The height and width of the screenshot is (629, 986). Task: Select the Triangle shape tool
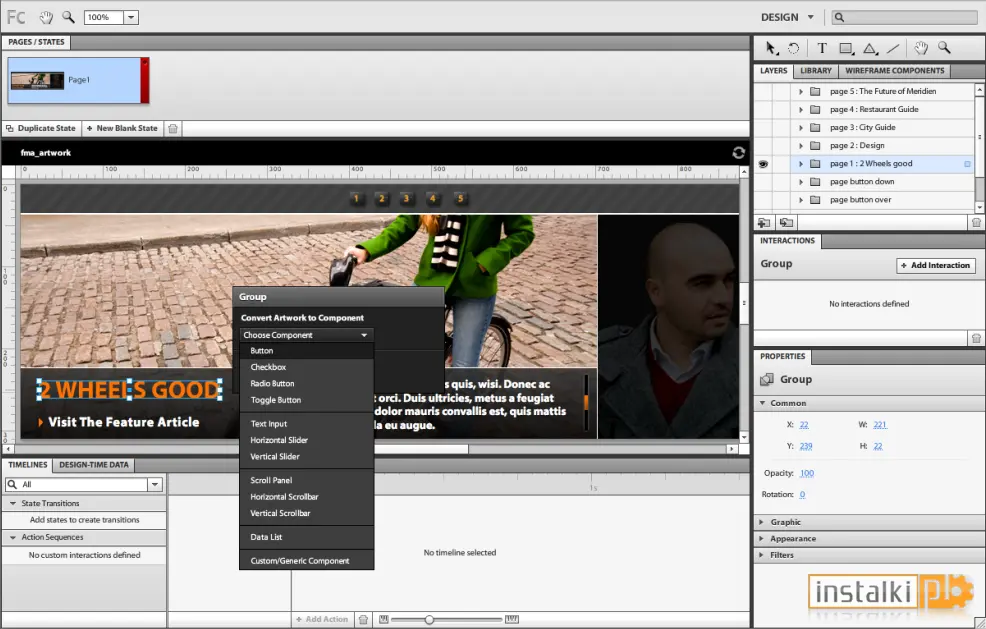(x=870, y=48)
